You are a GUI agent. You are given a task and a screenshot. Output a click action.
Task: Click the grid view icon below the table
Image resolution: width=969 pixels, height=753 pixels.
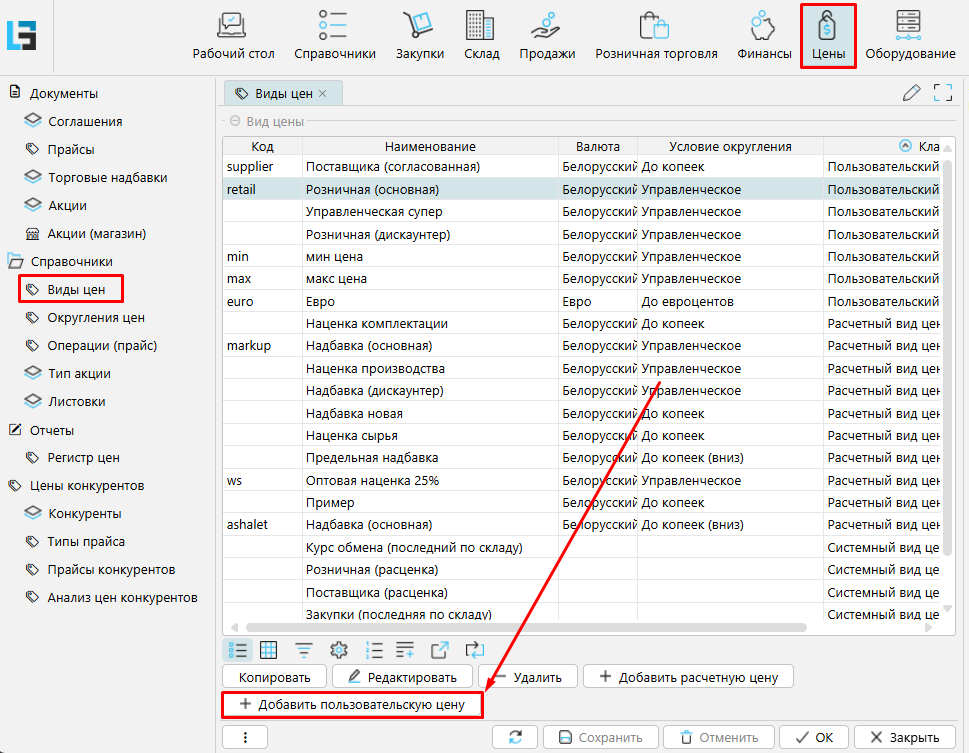tap(269, 650)
